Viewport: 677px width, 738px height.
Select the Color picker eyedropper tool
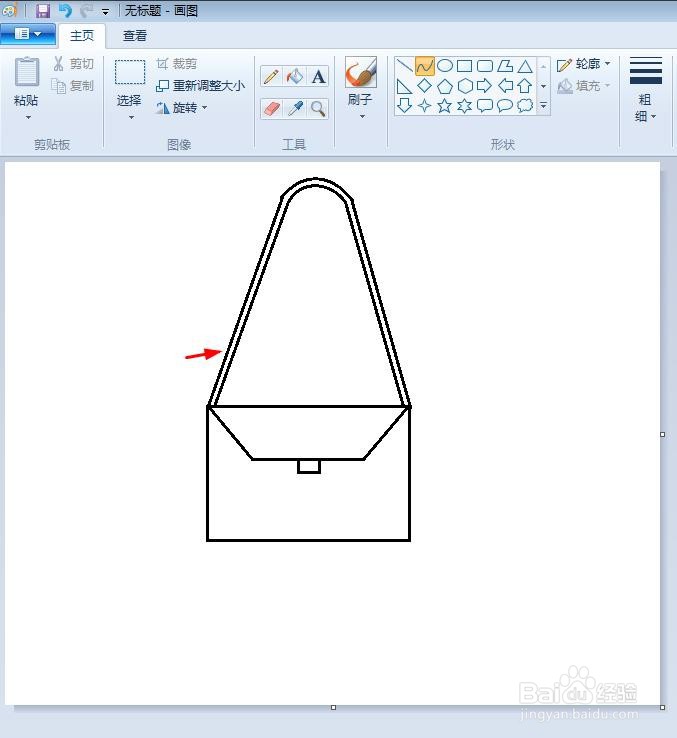pyautogui.click(x=295, y=109)
